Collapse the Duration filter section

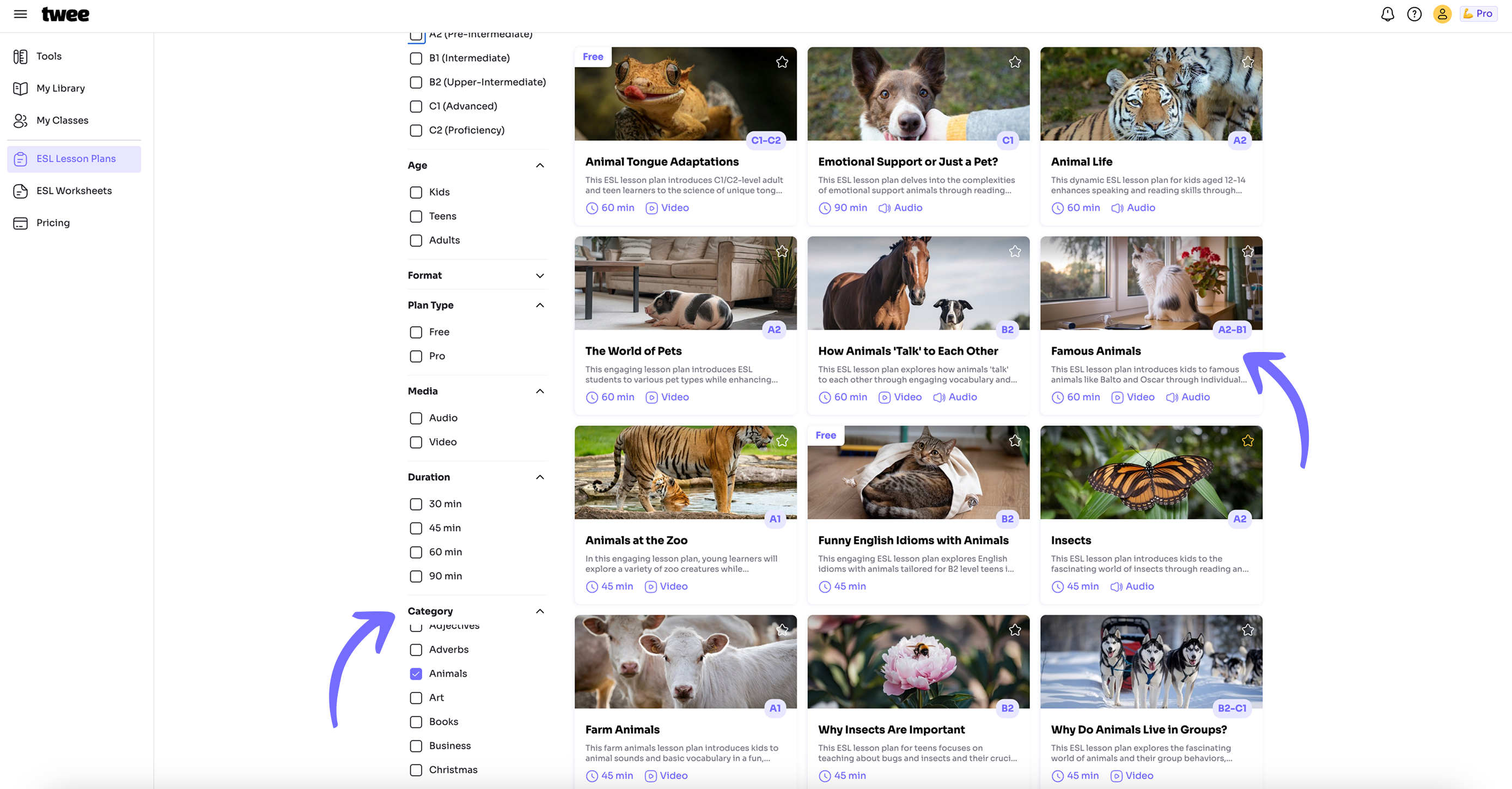pyautogui.click(x=539, y=477)
